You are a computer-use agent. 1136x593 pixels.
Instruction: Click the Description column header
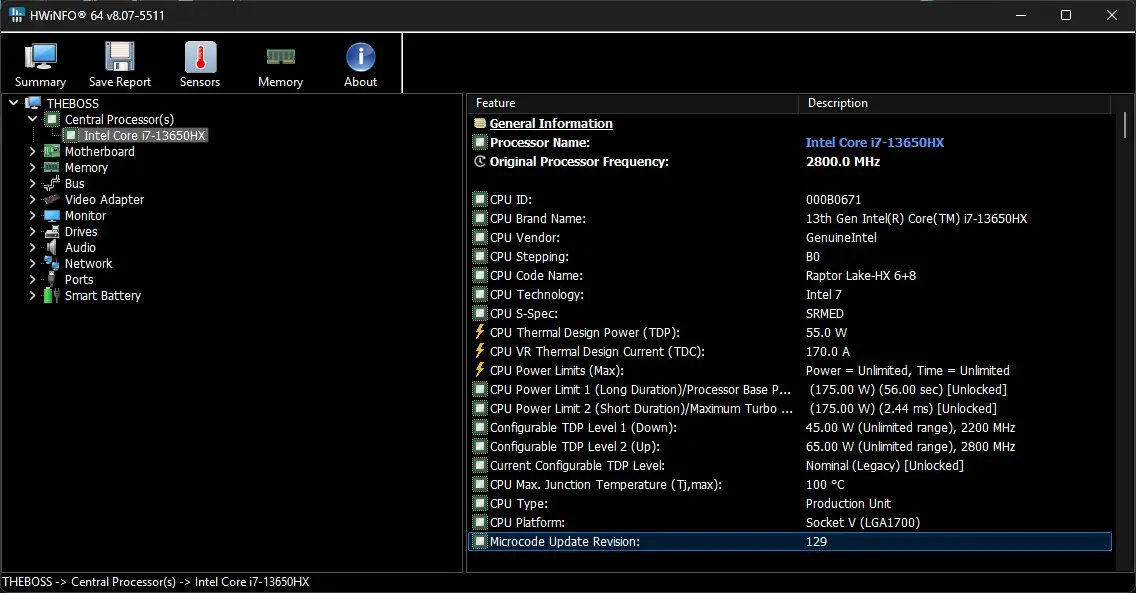pos(954,103)
